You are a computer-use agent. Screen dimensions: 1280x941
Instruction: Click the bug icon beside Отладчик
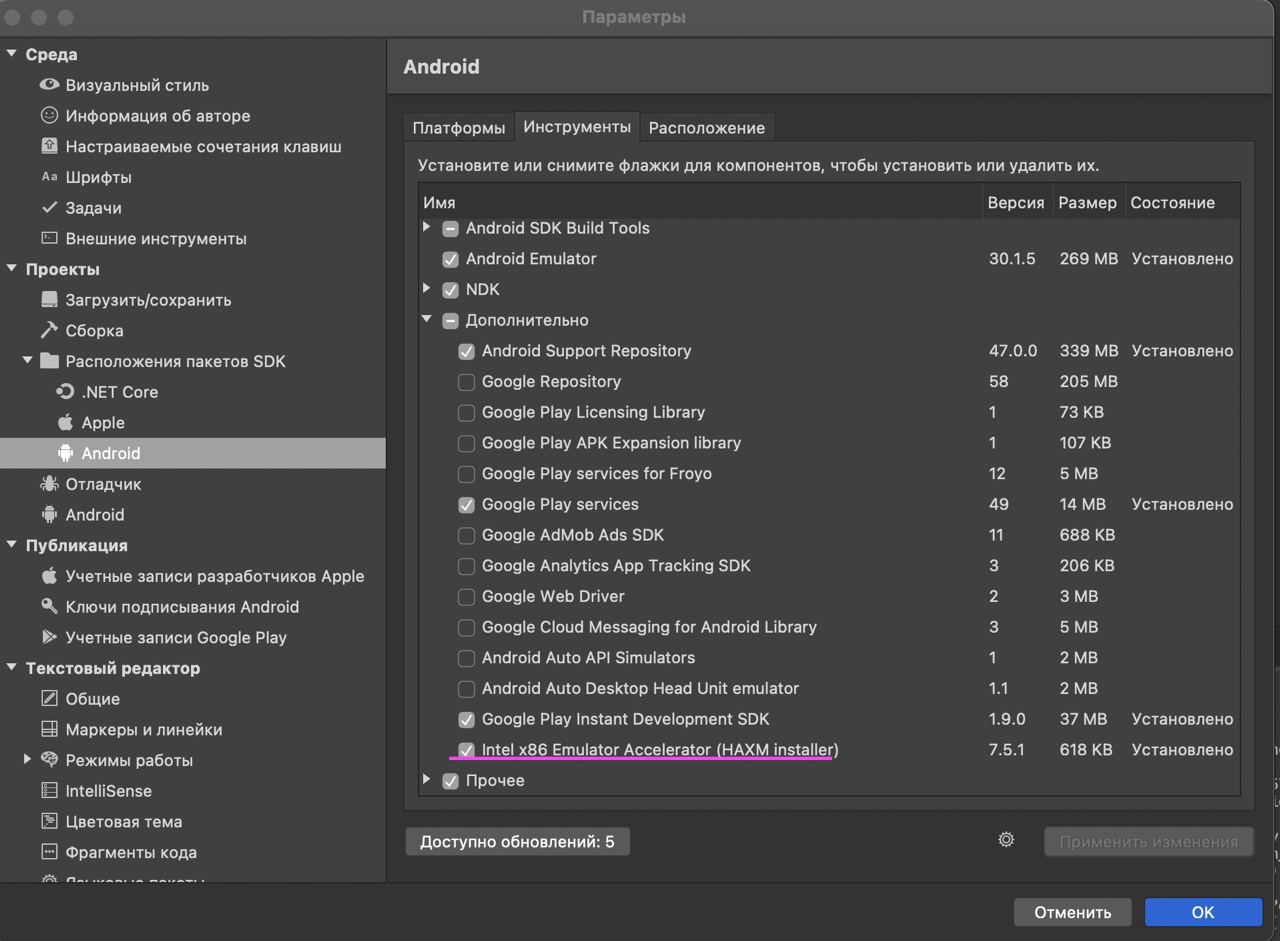click(x=49, y=484)
